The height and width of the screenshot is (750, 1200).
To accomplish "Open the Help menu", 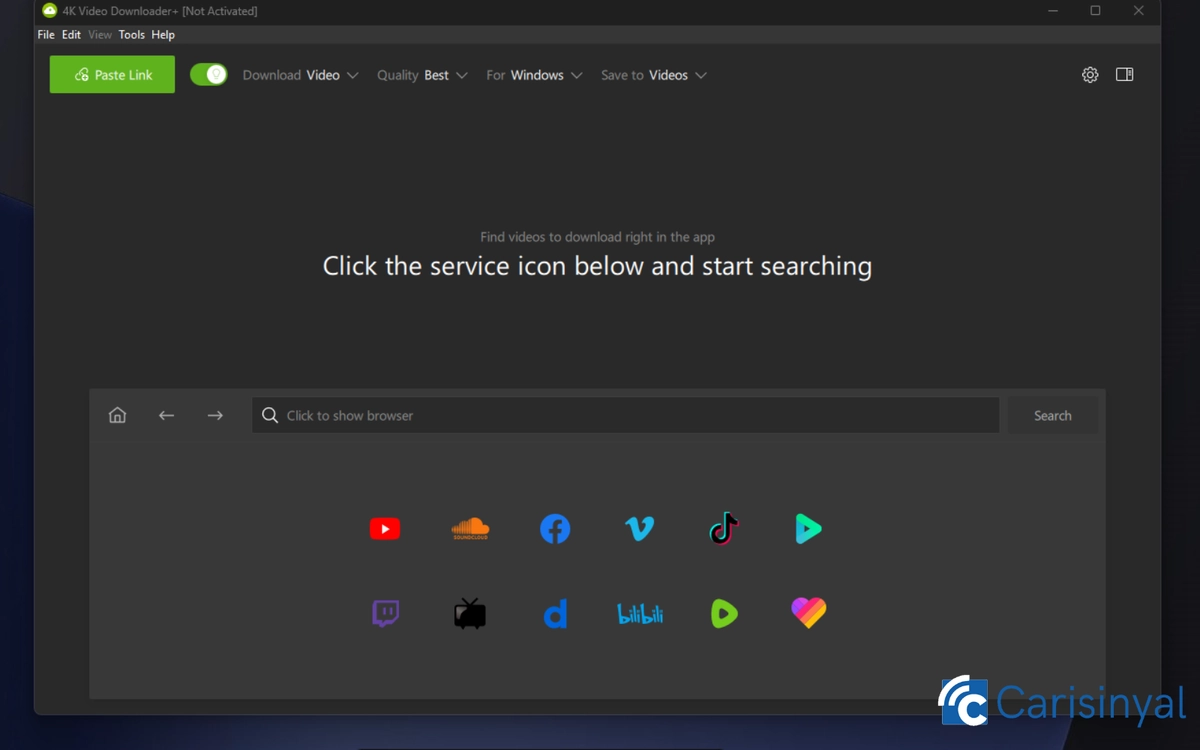I will click(163, 35).
